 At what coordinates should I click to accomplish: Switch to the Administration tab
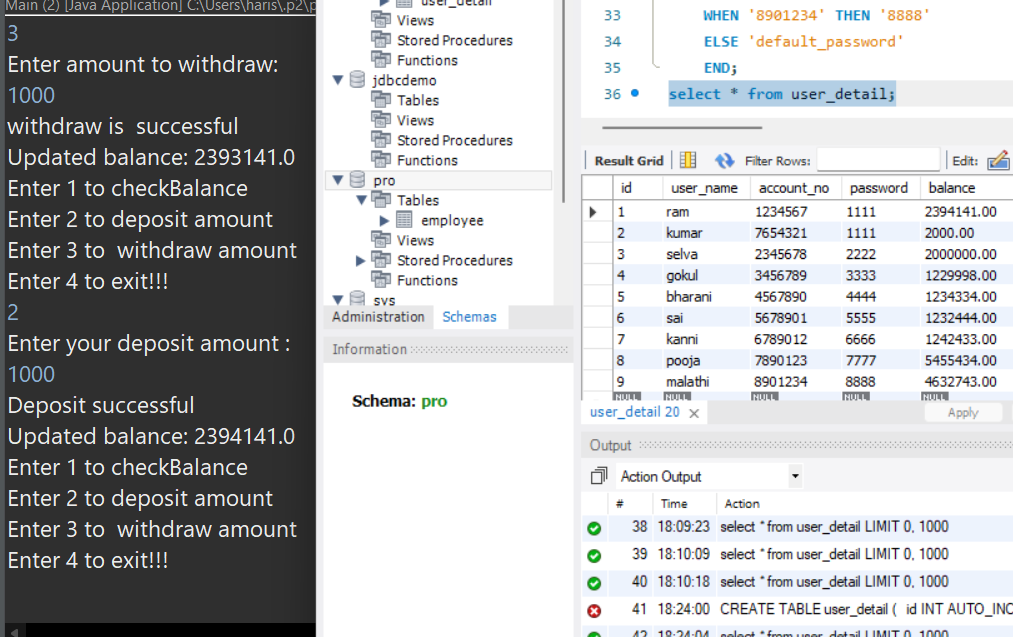point(378,317)
